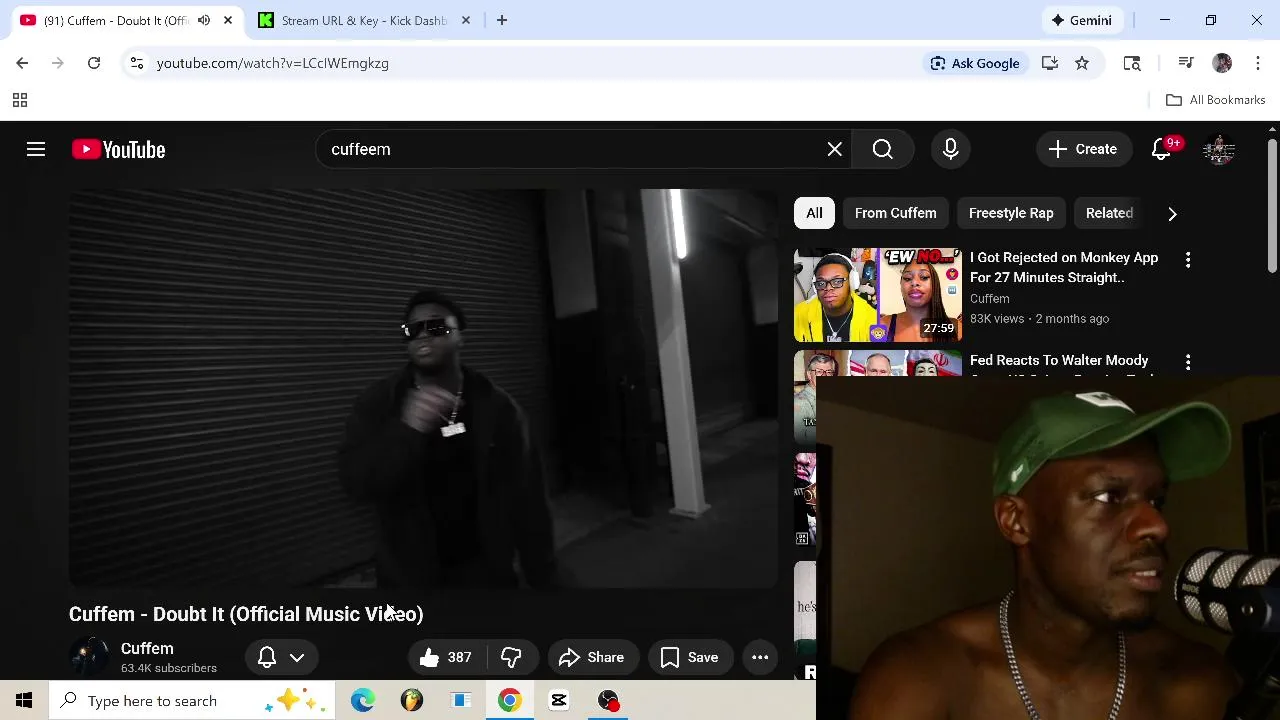
Task: Like the video with 387 likes
Action: 446,657
